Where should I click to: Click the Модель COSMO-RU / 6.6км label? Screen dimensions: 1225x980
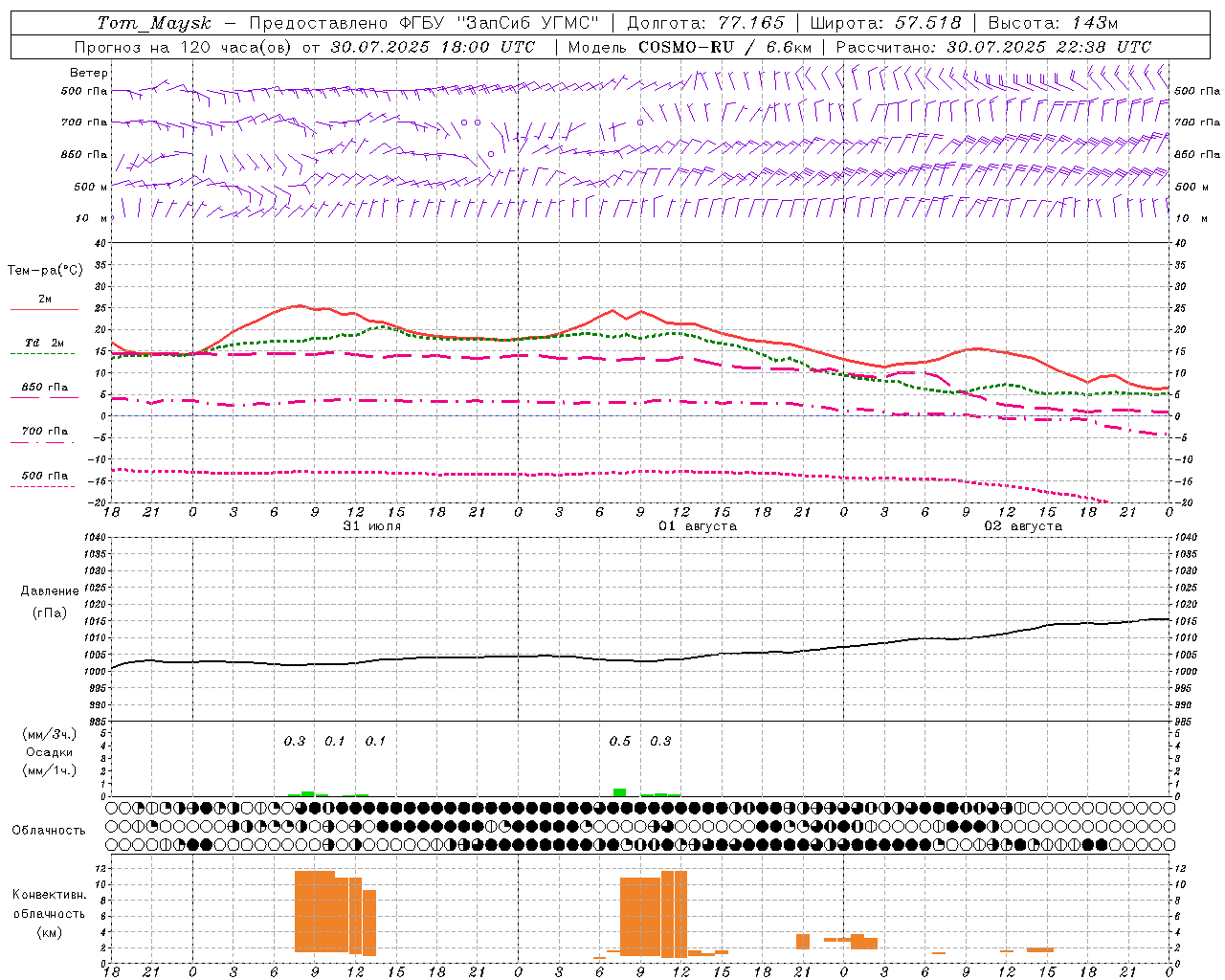pos(690,47)
